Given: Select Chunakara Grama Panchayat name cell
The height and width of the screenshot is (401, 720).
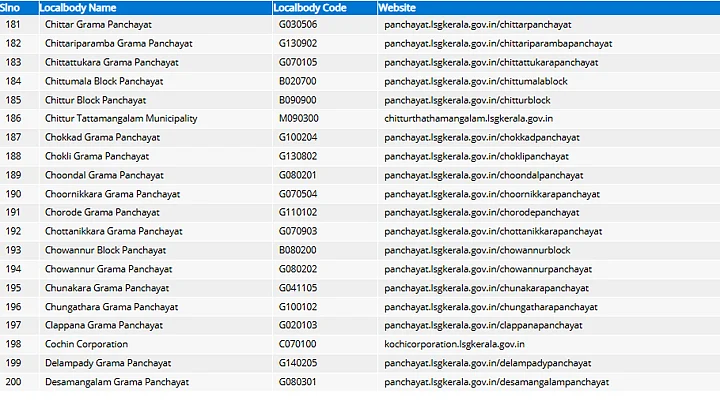Looking at the screenshot, I should click(107, 288).
